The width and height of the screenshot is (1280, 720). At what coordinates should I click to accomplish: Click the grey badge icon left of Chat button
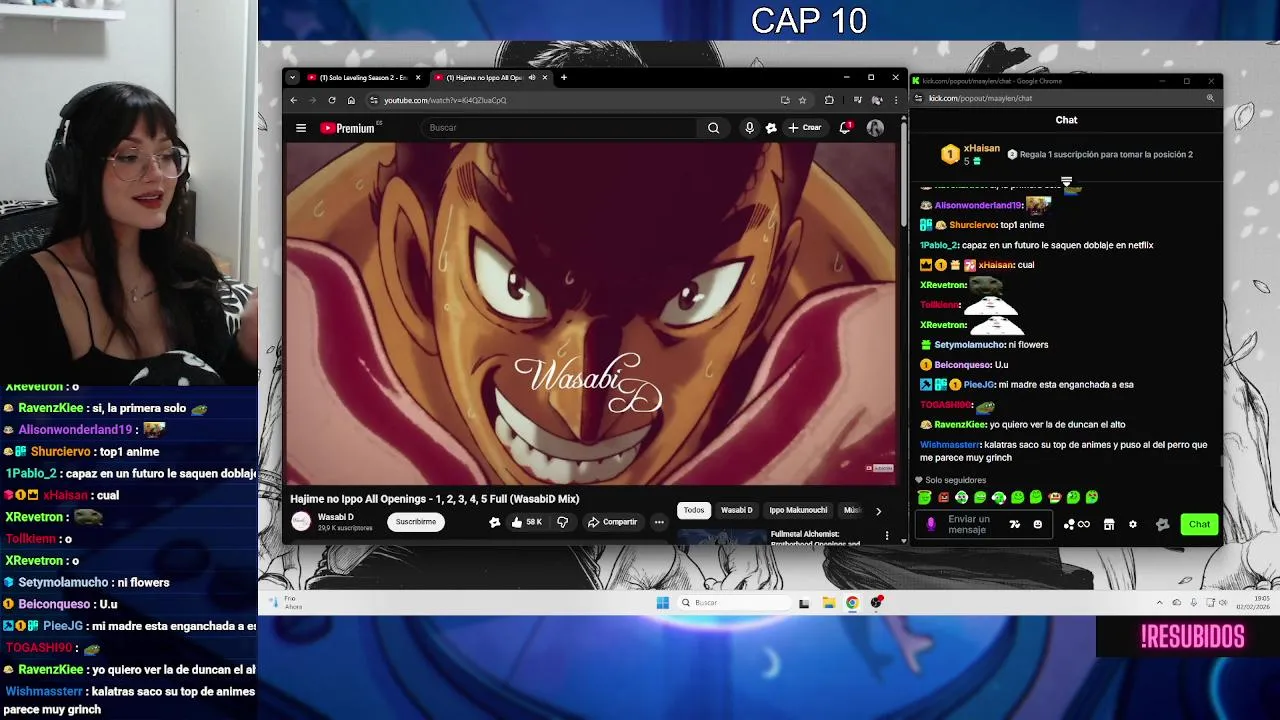(1162, 525)
